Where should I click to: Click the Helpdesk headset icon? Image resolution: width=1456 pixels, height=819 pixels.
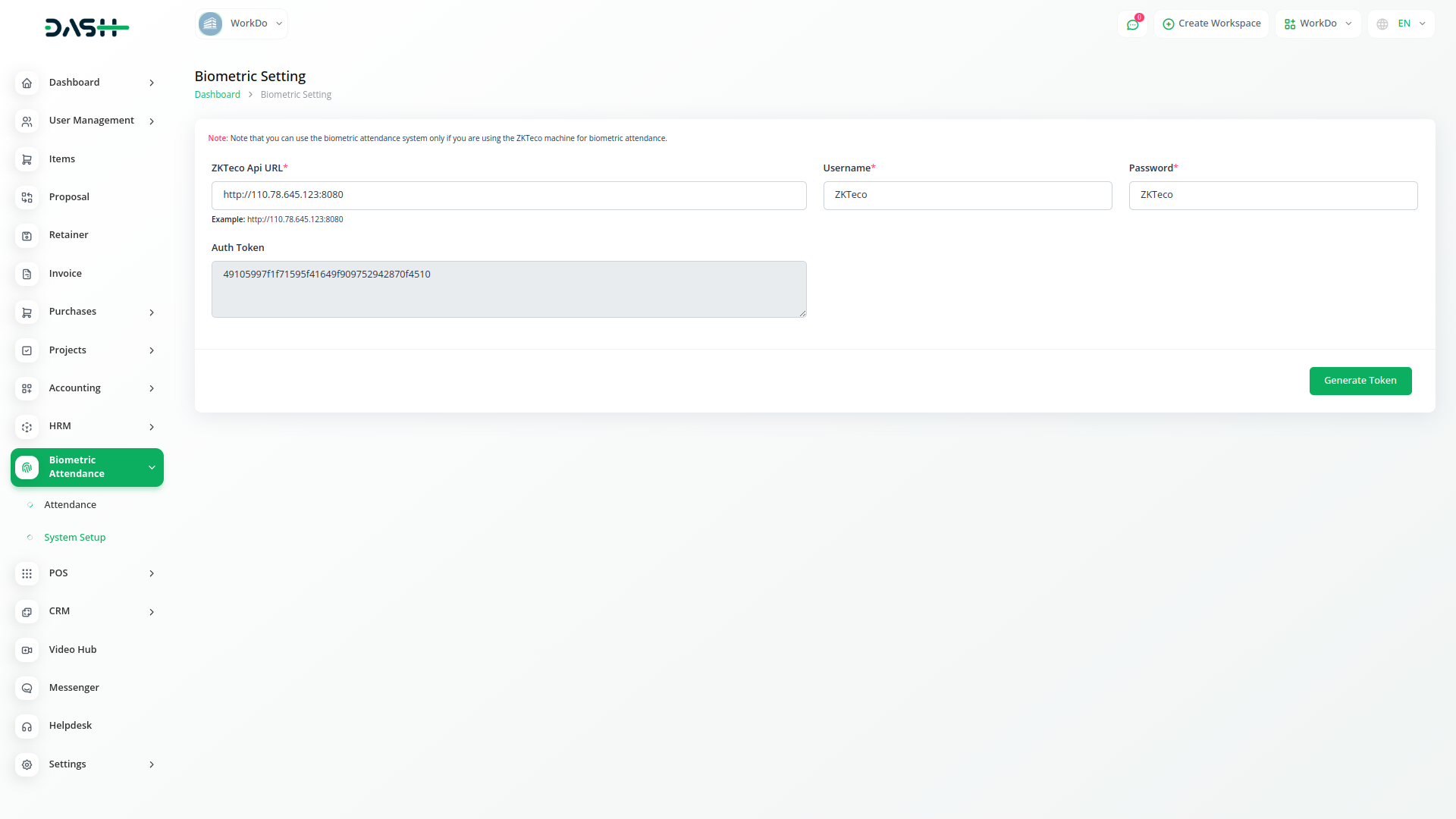coord(27,726)
